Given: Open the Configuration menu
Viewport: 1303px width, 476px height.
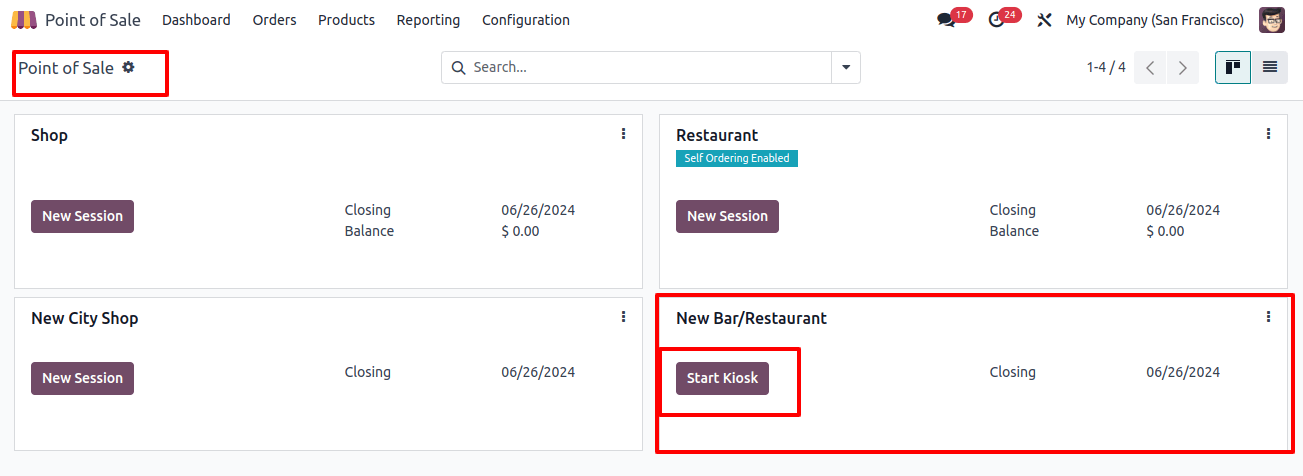Looking at the screenshot, I should [526, 20].
